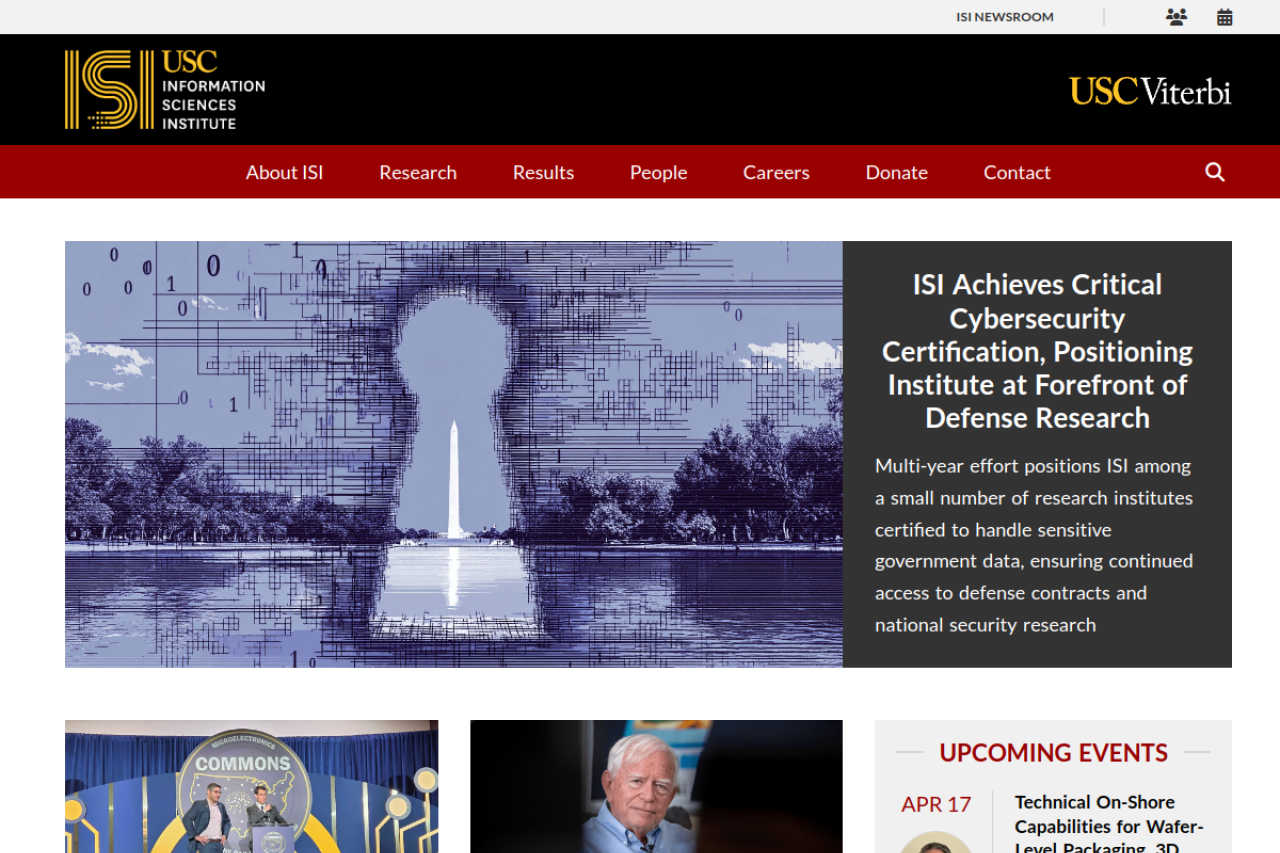This screenshot has height=853, width=1280.
Task: Open the calendar icon in top bar
Action: [x=1224, y=17]
